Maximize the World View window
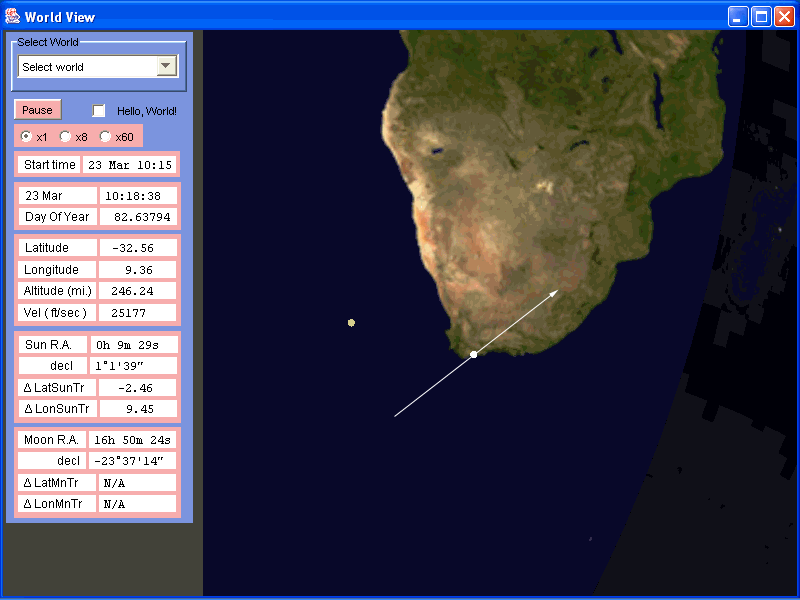The width and height of the screenshot is (800, 600). point(760,16)
